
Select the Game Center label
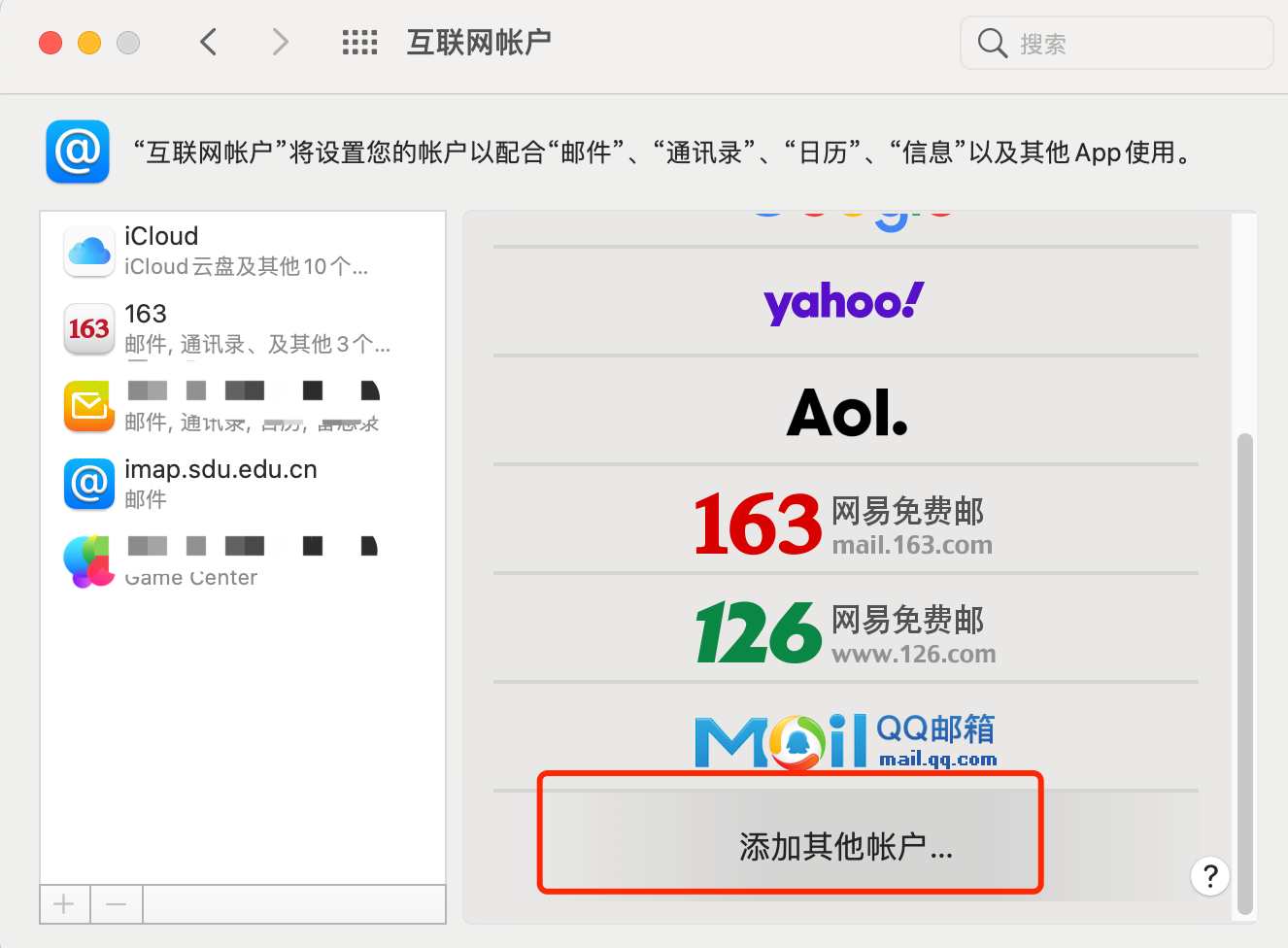point(191,578)
